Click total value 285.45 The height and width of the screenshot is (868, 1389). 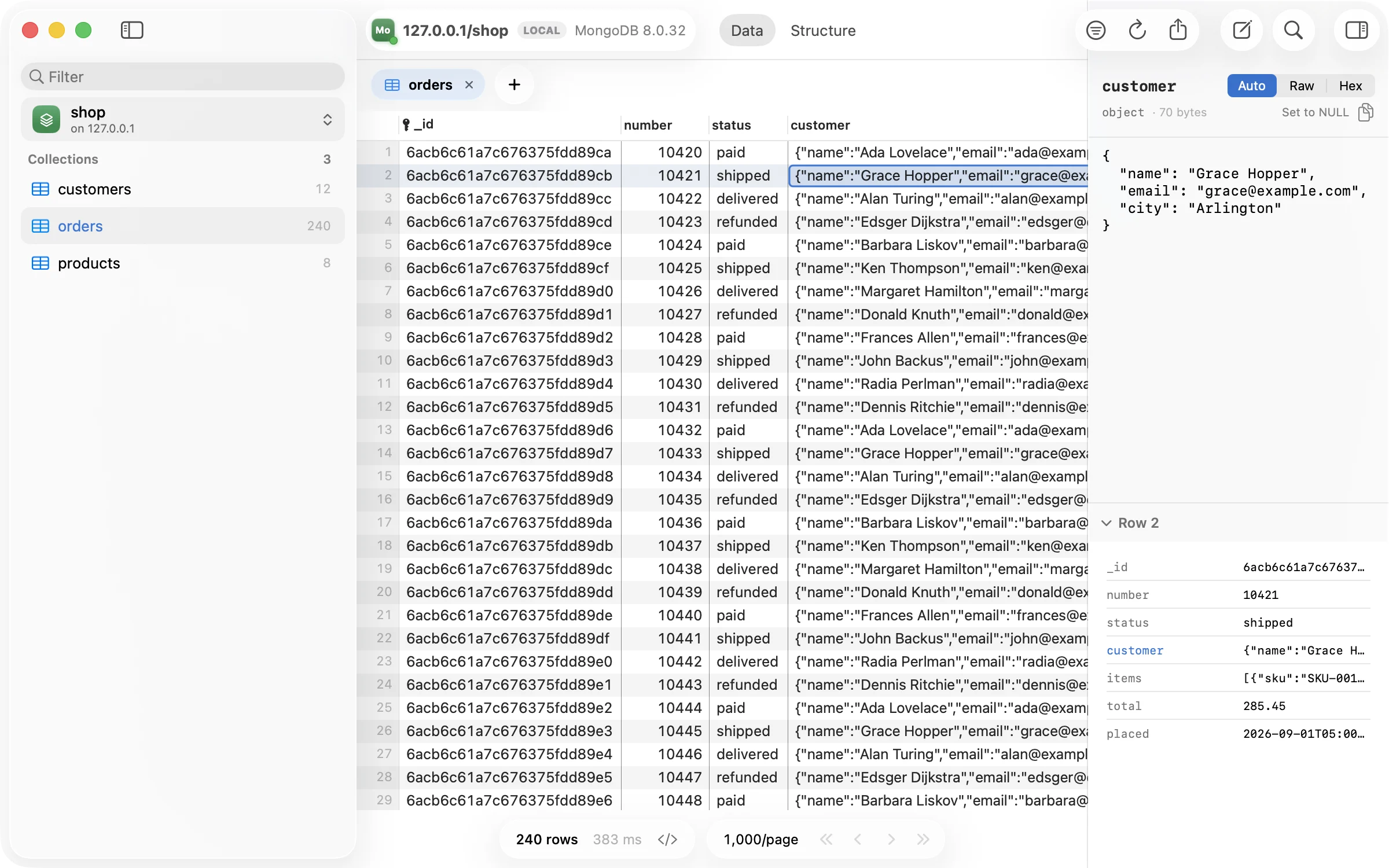1264,706
